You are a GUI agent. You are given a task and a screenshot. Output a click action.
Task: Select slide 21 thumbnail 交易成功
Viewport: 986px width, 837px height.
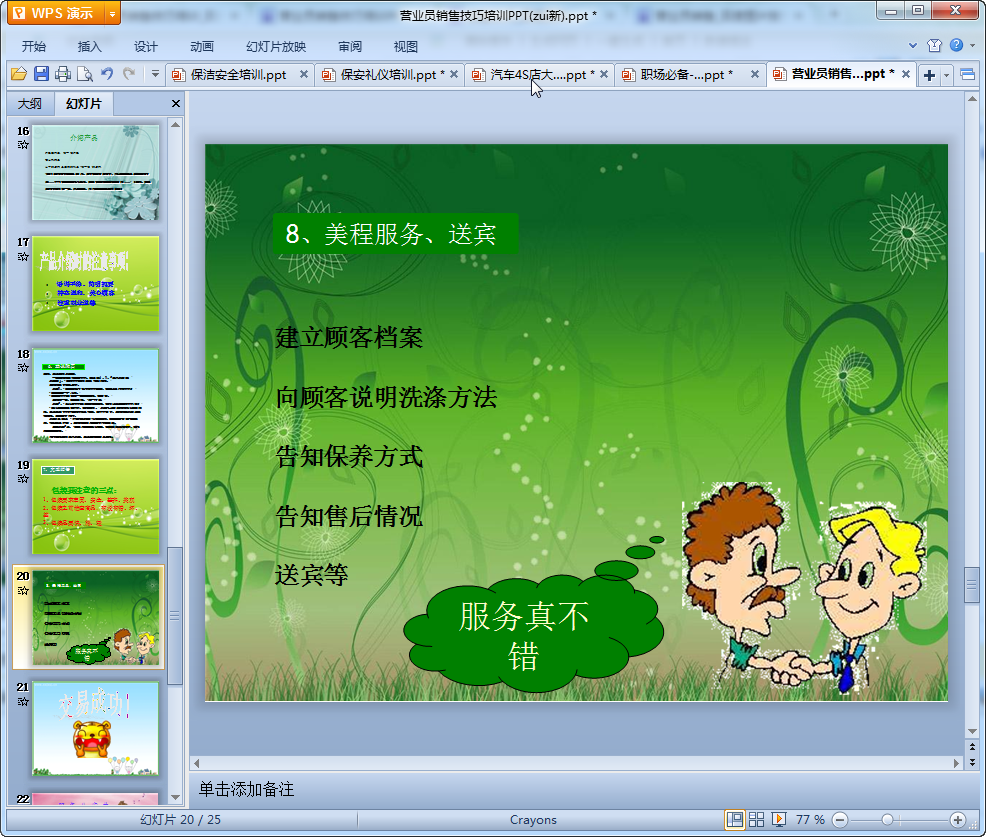[96, 729]
